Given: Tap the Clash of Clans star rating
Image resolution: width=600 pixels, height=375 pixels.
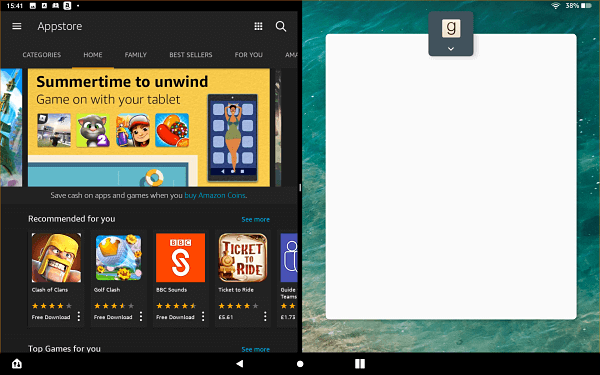Looking at the screenshot, I should (52, 305).
